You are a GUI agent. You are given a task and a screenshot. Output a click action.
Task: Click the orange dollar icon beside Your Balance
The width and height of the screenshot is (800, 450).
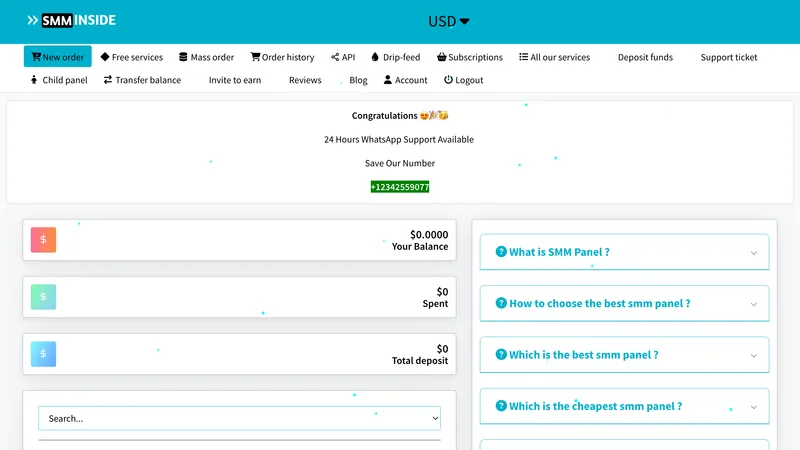[43, 240]
